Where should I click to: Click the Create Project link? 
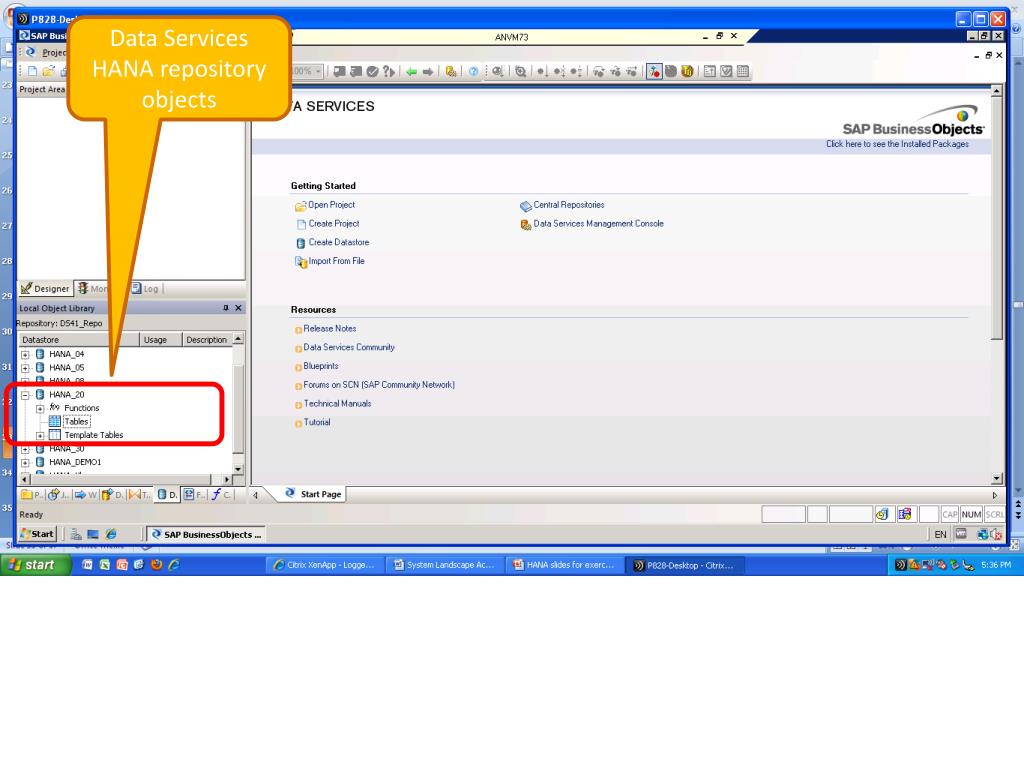[334, 224]
